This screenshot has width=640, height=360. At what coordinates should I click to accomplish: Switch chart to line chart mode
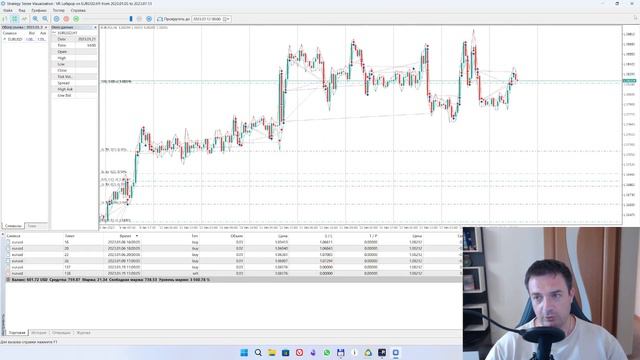click(x=24, y=19)
